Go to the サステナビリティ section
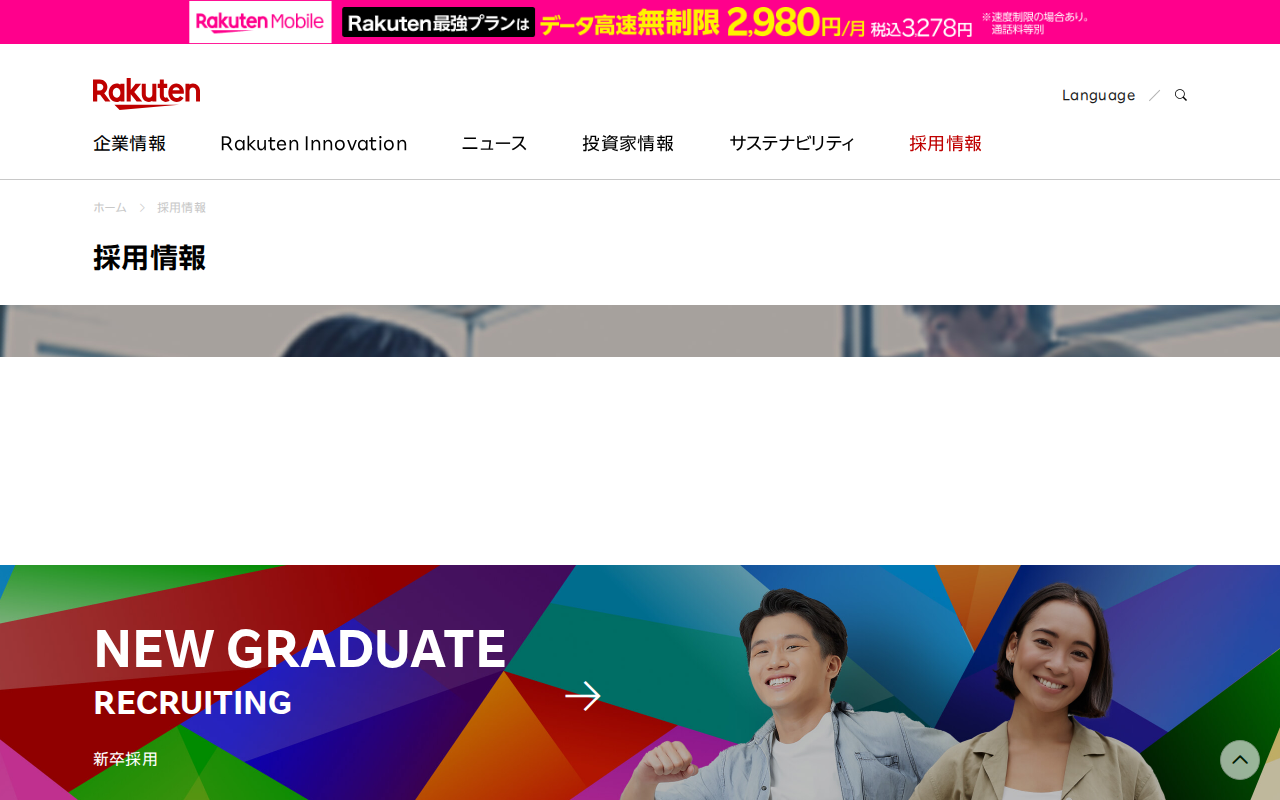This screenshot has height=800, width=1280. 792,143
